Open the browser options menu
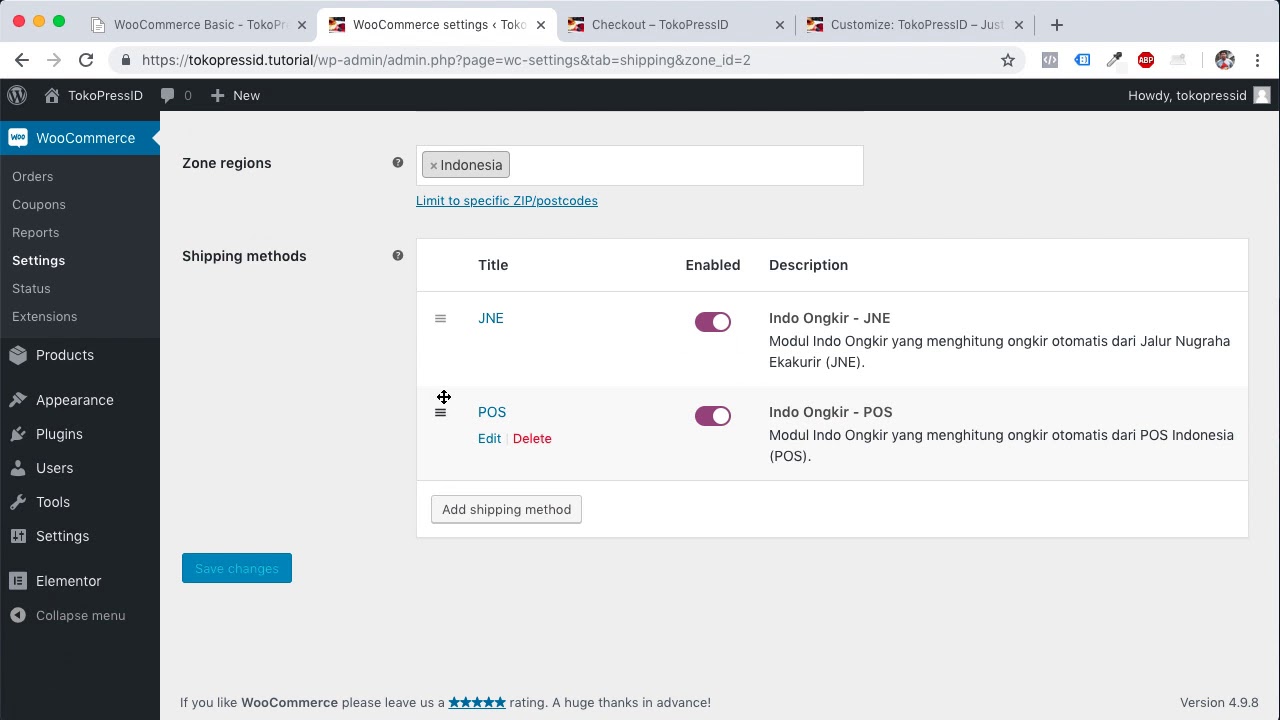The image size is (1280, 720). click(x=1258, y=60)
